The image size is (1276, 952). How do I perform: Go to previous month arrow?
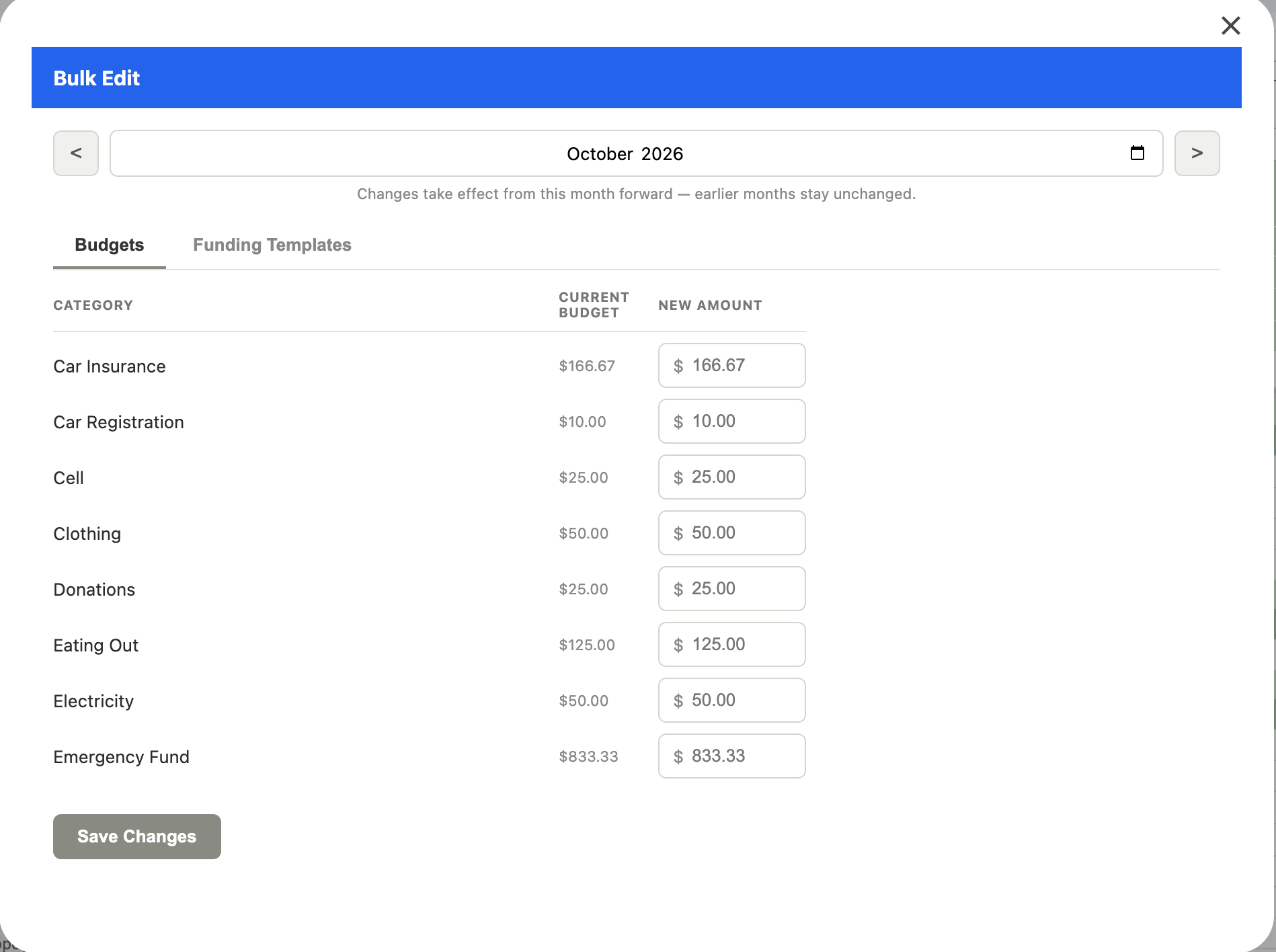click(76, 153)
